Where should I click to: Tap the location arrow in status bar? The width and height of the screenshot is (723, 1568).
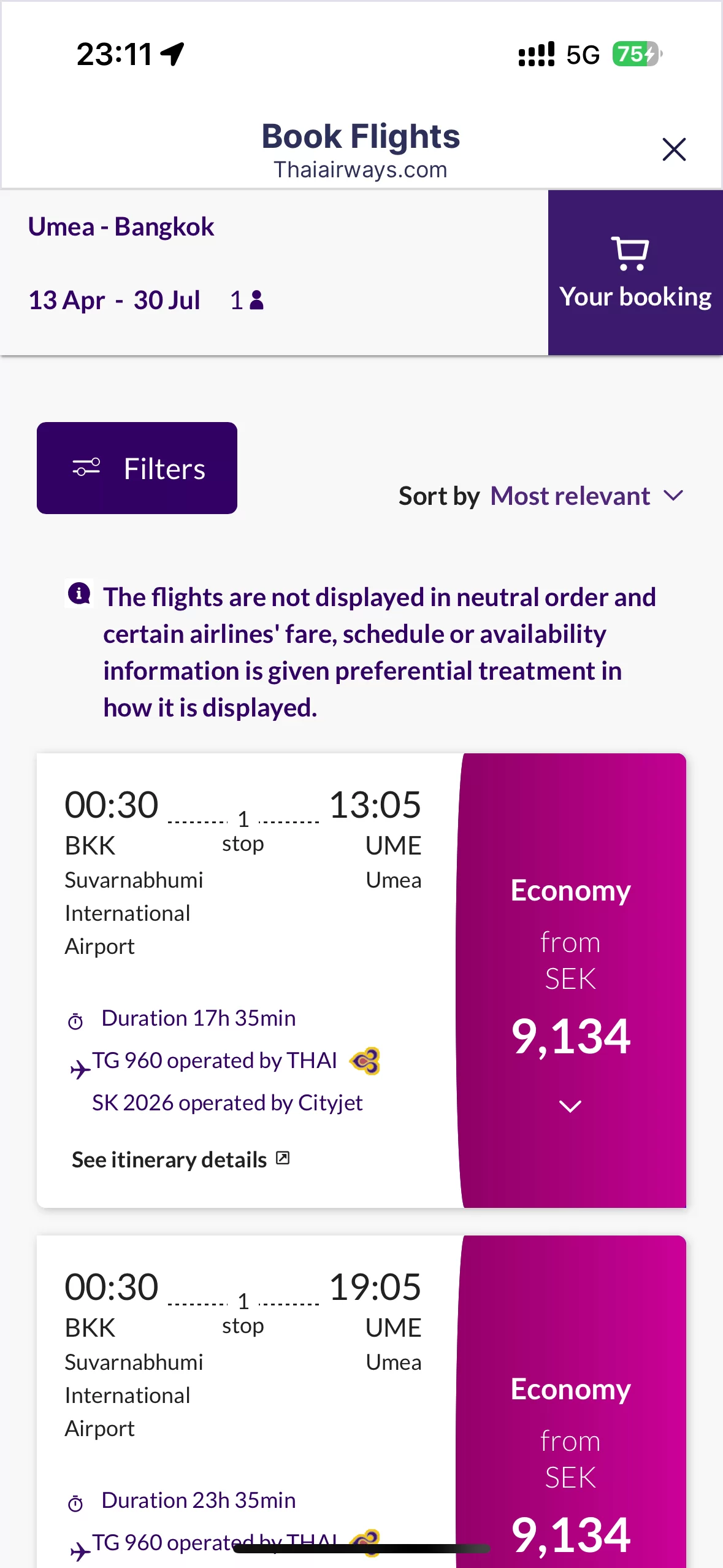point(172,54)
